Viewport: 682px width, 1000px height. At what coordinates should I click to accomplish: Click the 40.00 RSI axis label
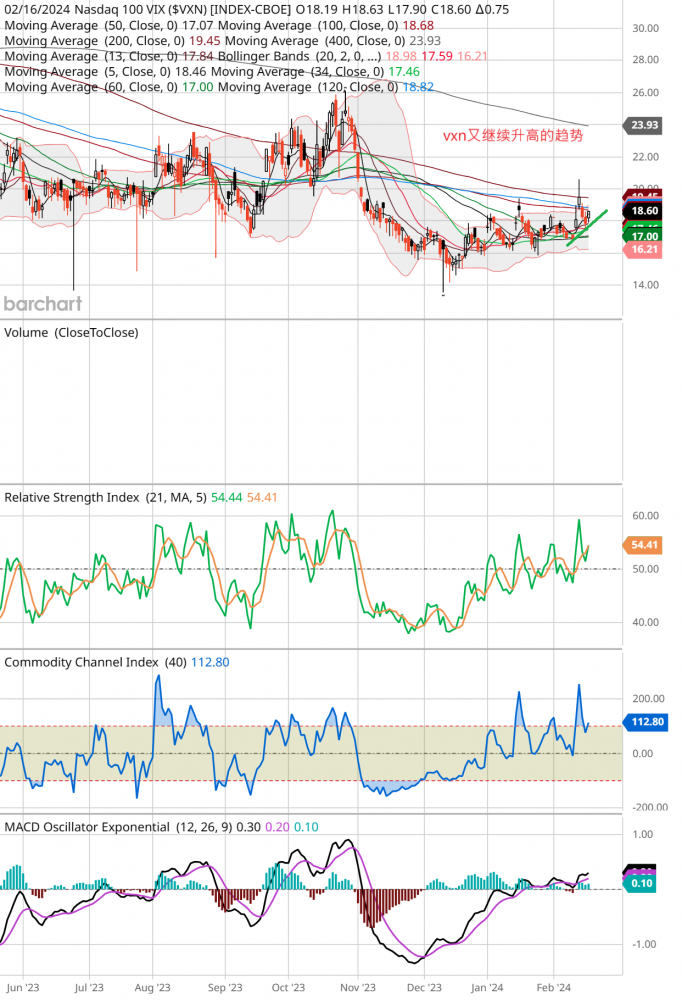(x=645, y=622)
